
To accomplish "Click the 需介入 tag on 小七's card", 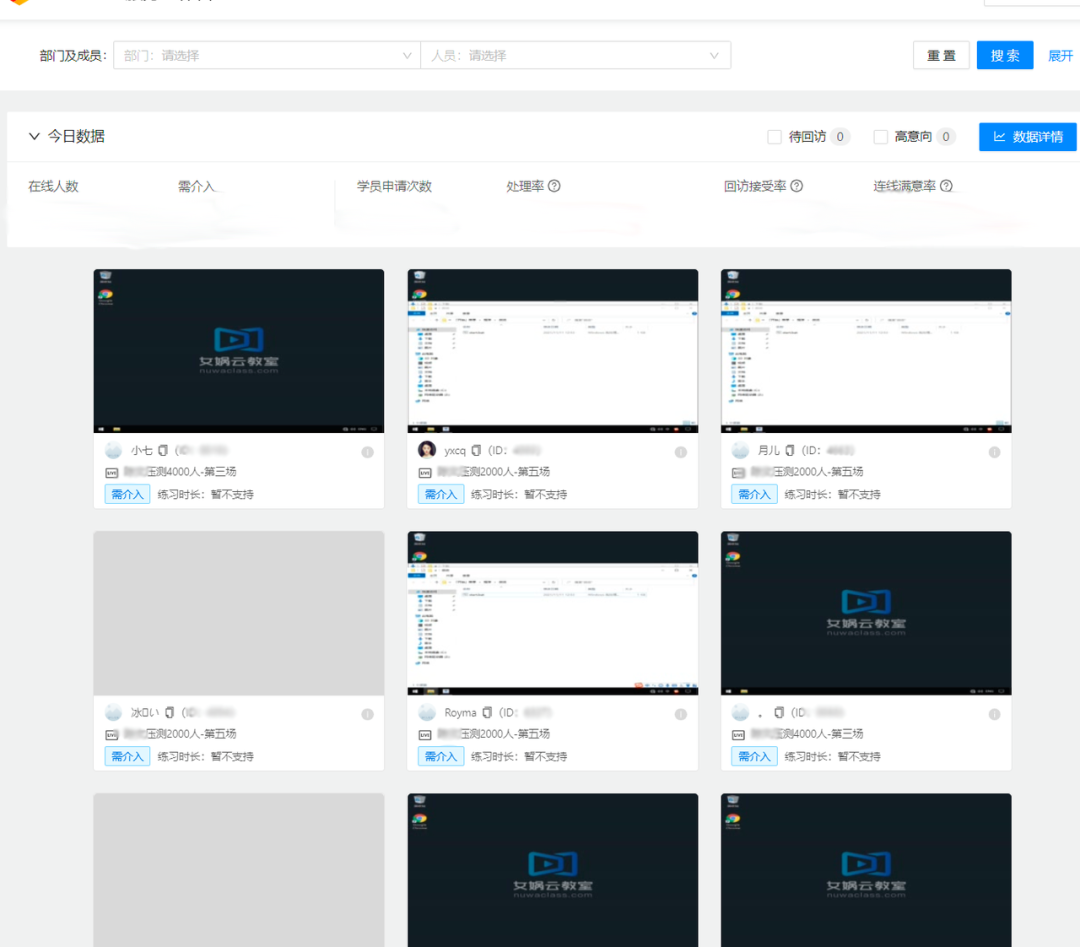I will (x=127, y=495).
